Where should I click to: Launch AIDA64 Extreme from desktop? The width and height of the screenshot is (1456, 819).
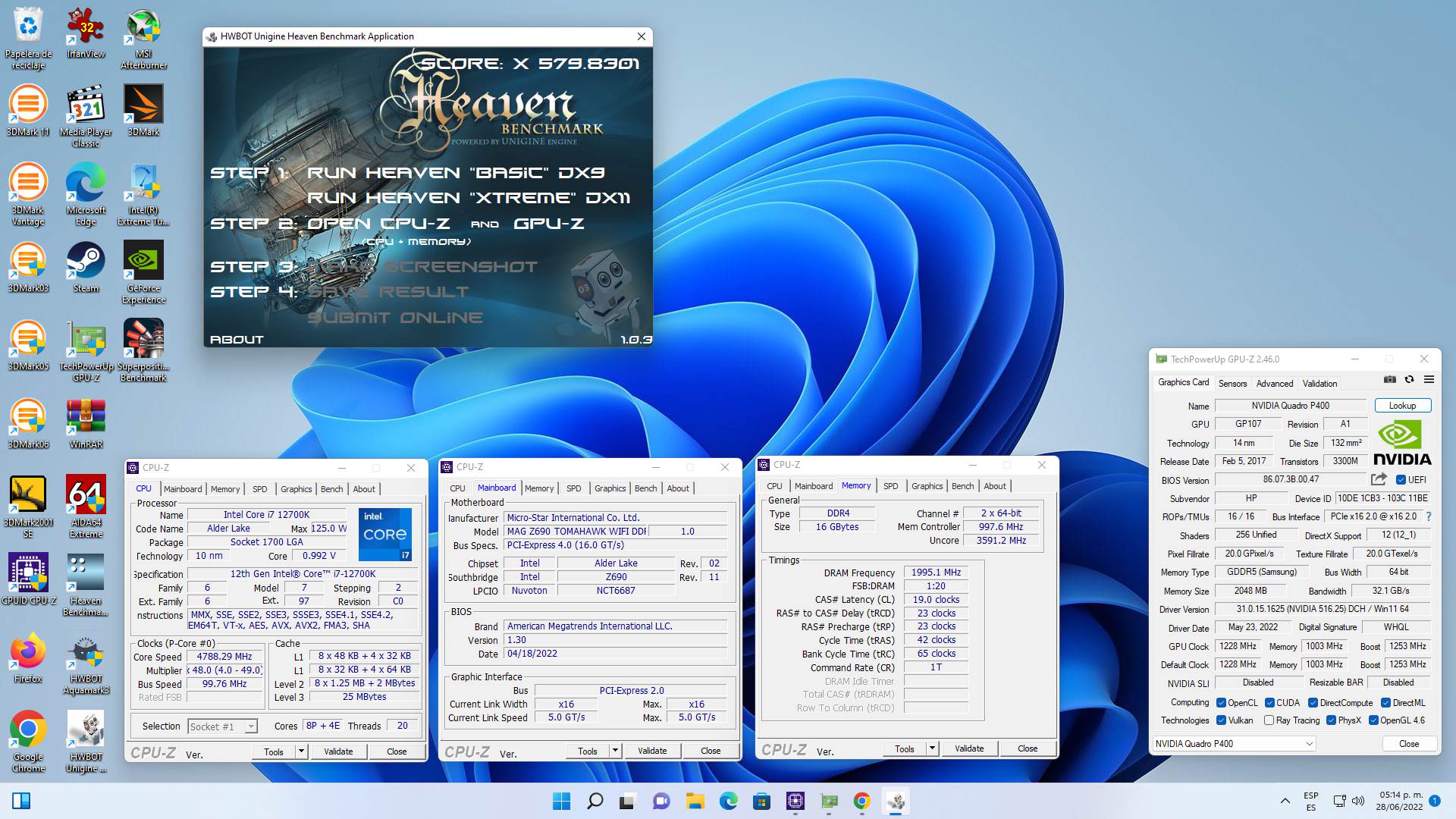point(86,507)
